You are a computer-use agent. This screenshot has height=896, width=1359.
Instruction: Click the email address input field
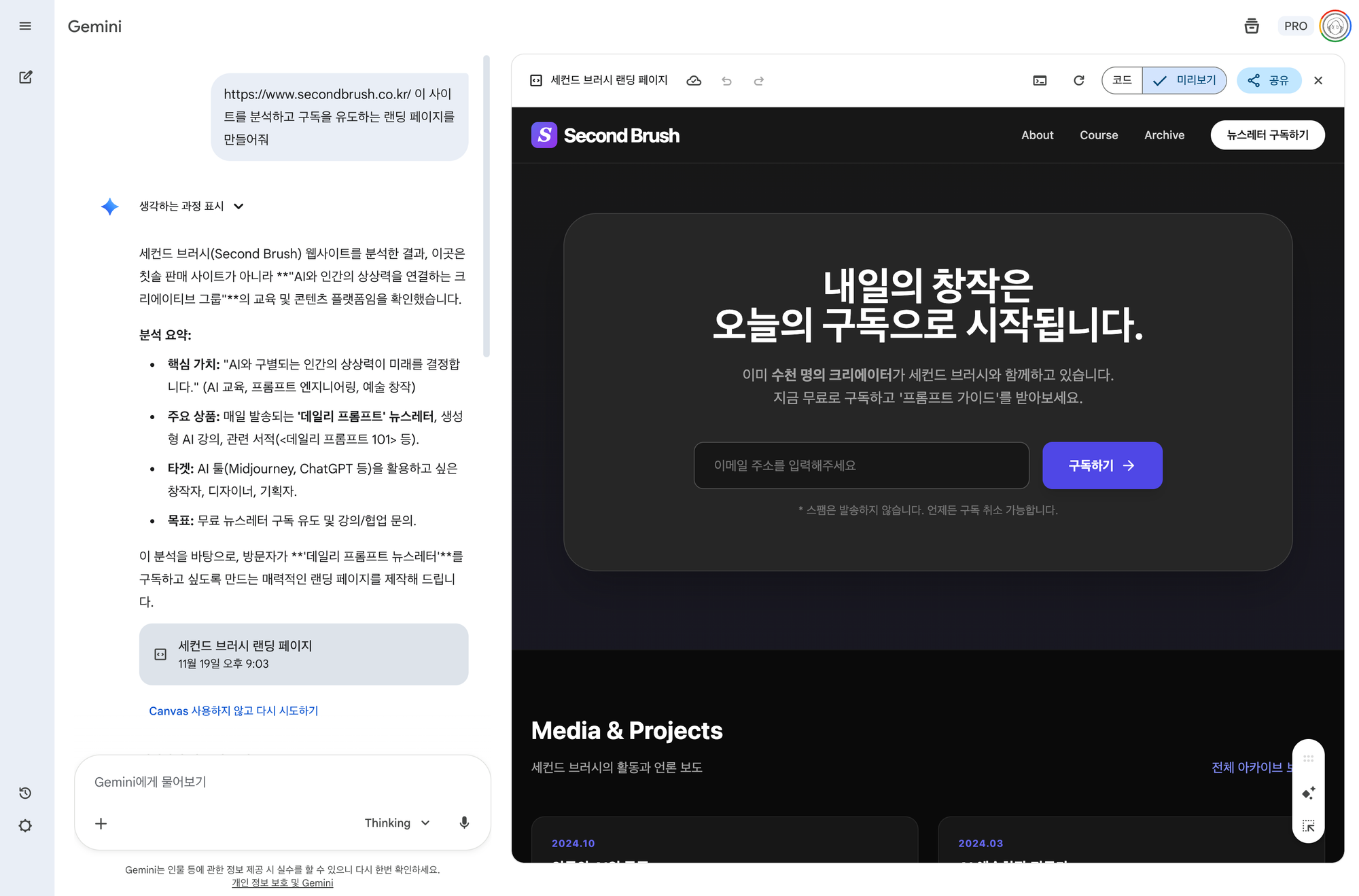861,465
